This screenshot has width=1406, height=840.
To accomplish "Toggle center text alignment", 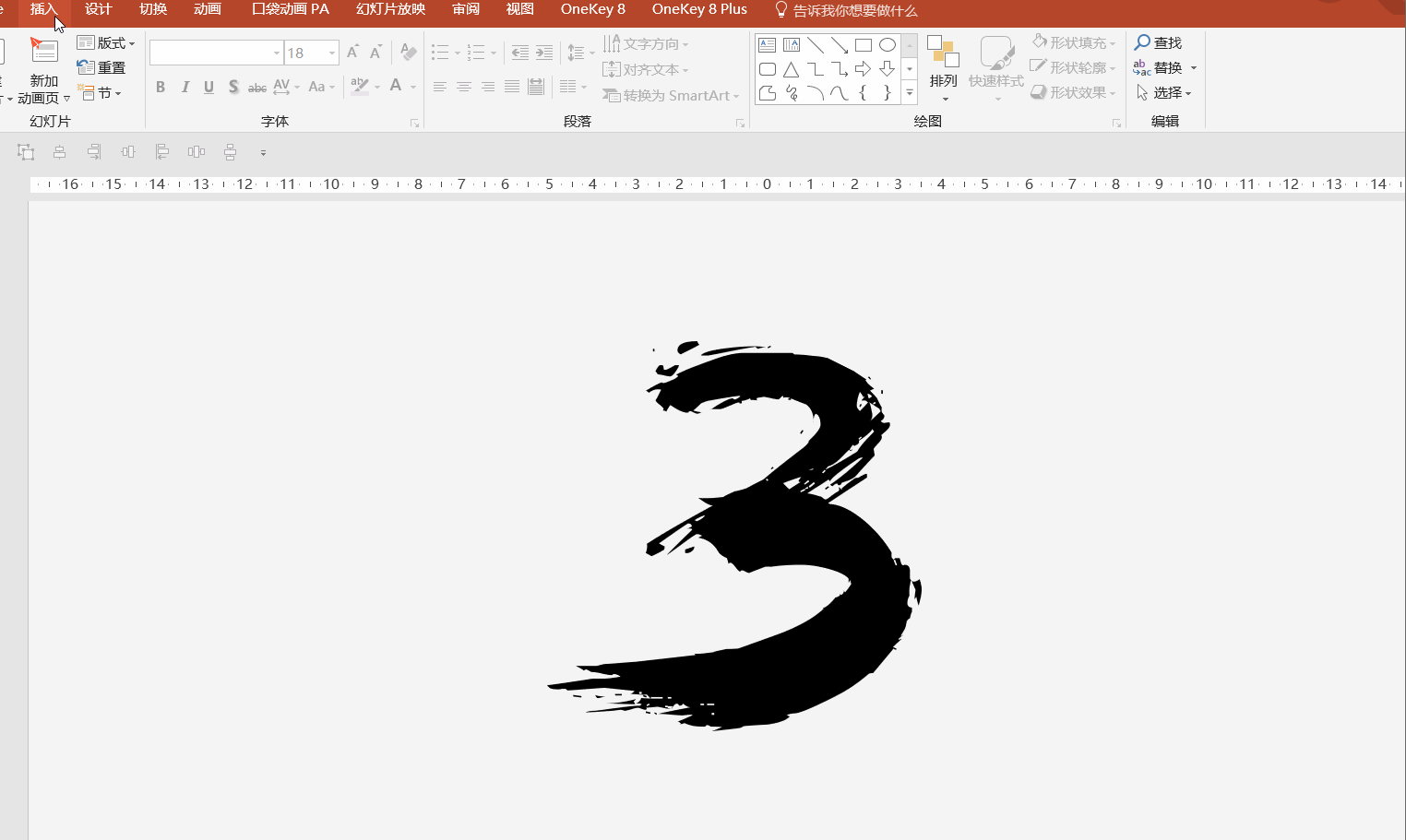I will 464,87.
